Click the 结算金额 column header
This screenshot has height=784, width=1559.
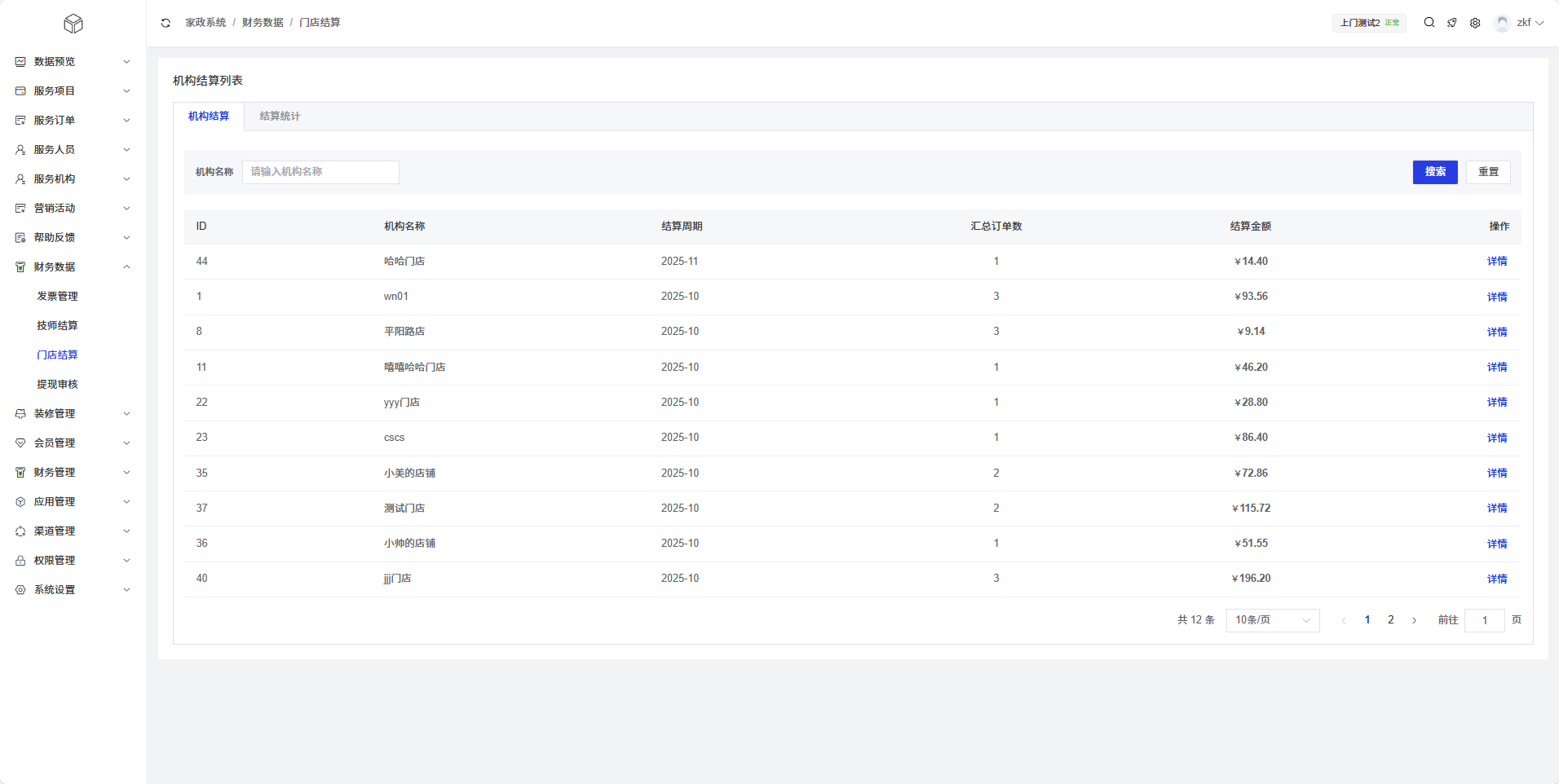[x=1251, y=227]
